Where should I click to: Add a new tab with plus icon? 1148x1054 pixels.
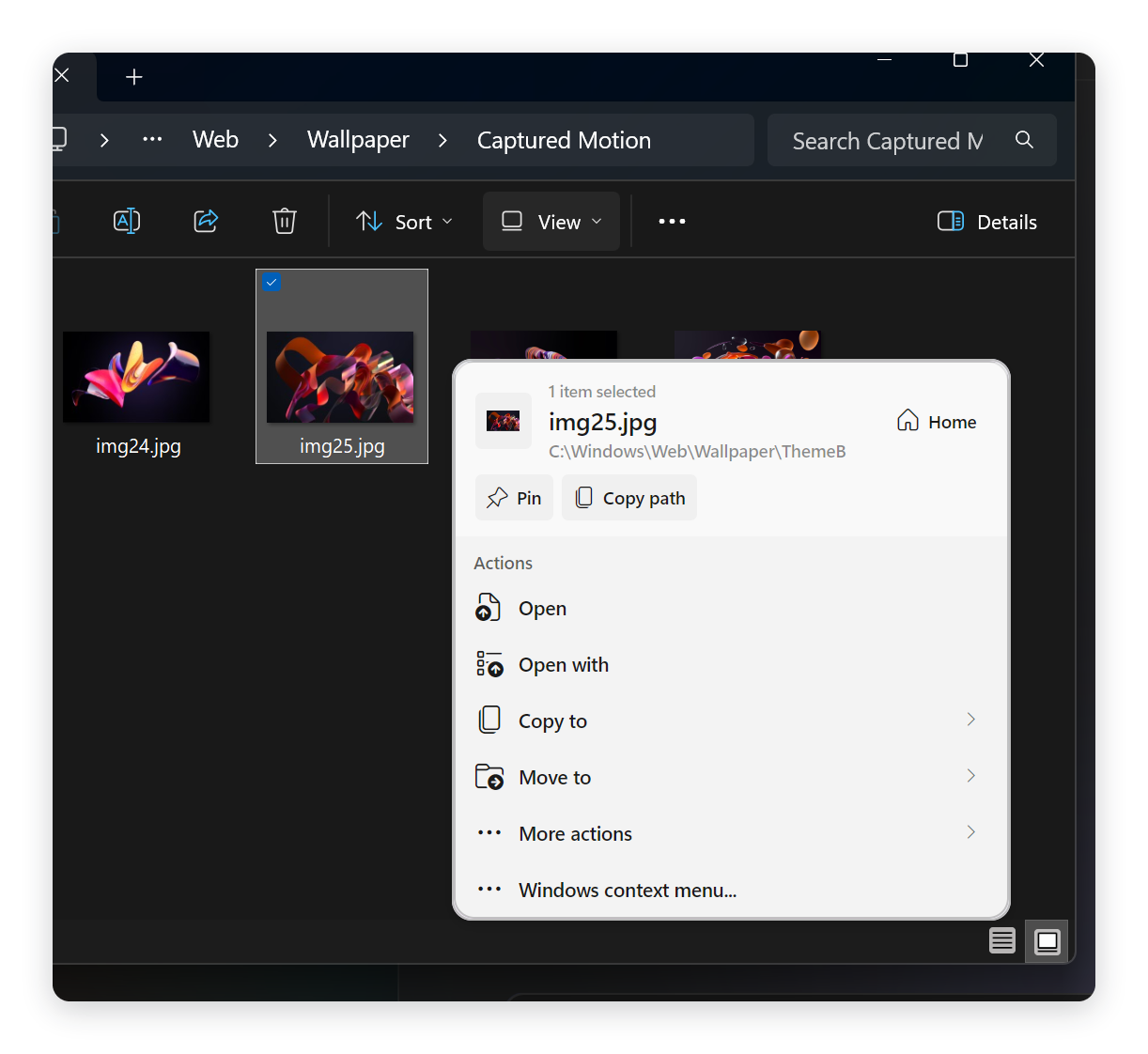coord(134,77)
